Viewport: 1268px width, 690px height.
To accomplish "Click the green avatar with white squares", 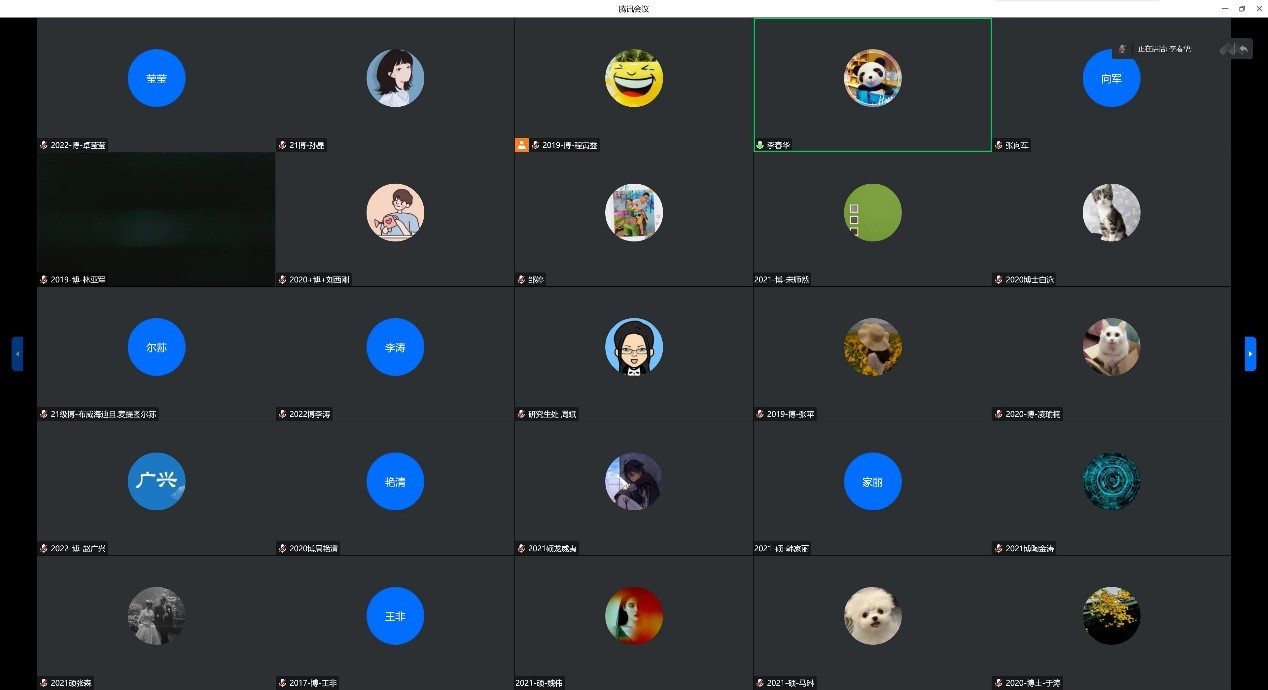I will [x=872, y=212].
